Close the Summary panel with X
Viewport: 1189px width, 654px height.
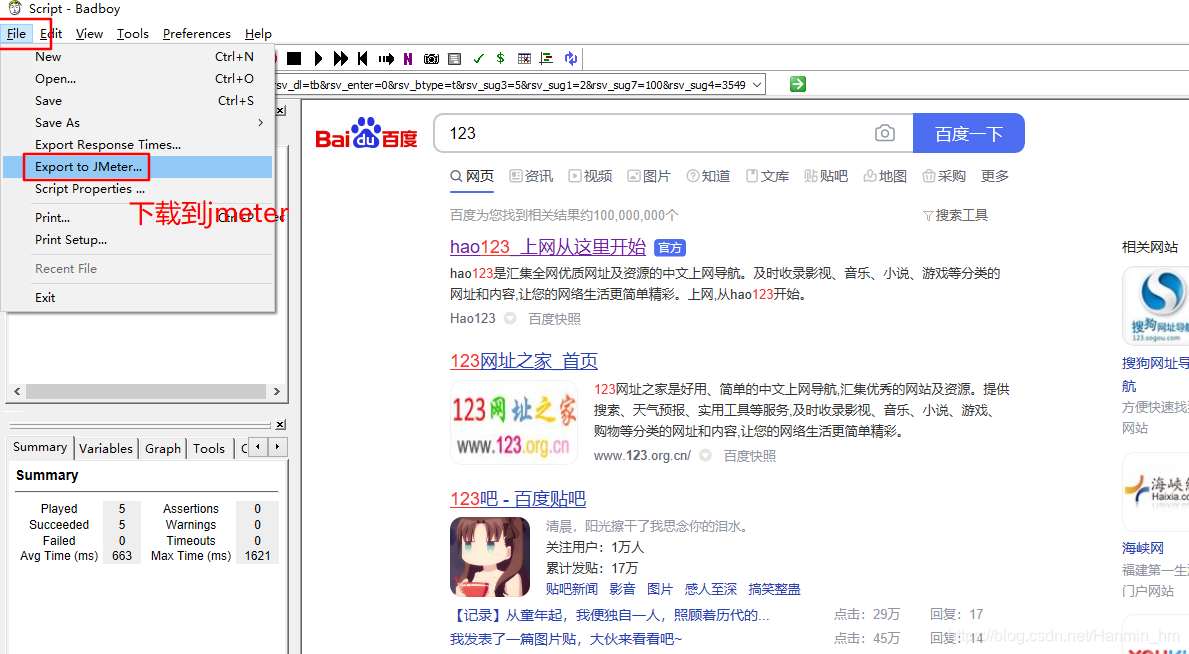click(280, 424)
